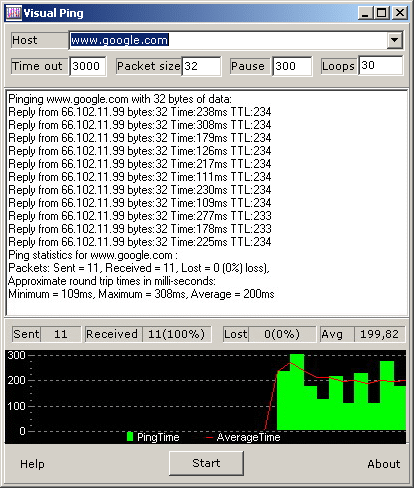Open the Host dropdown arrow
The image size is (414, 488).
click(395, 40)
